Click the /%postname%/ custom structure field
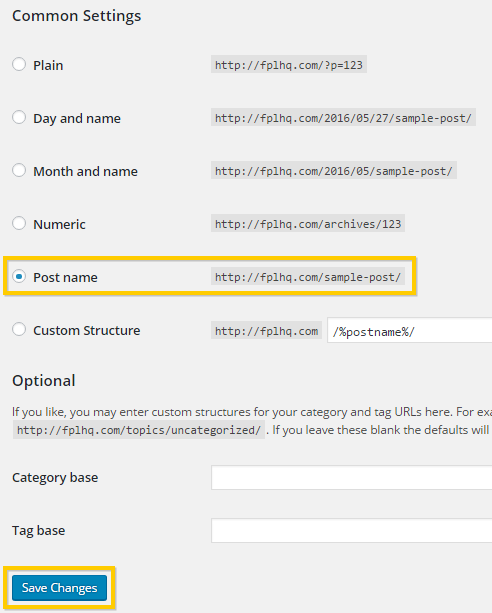The height and width of the screenshot is (613, 492). [409, 331]
